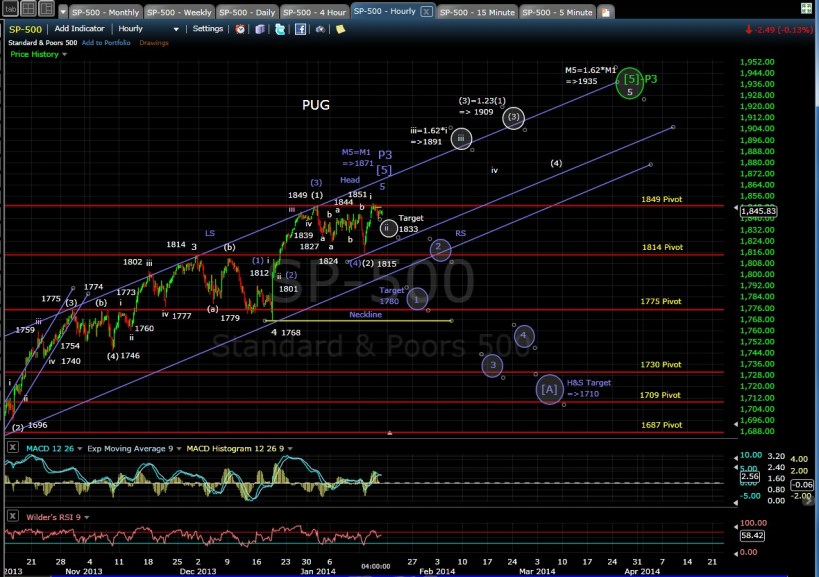Image resolution: width=819 pixels, height=577 pixels.
Task: Click the '1849 Pivot' label
Action: (x=661, y=199)
